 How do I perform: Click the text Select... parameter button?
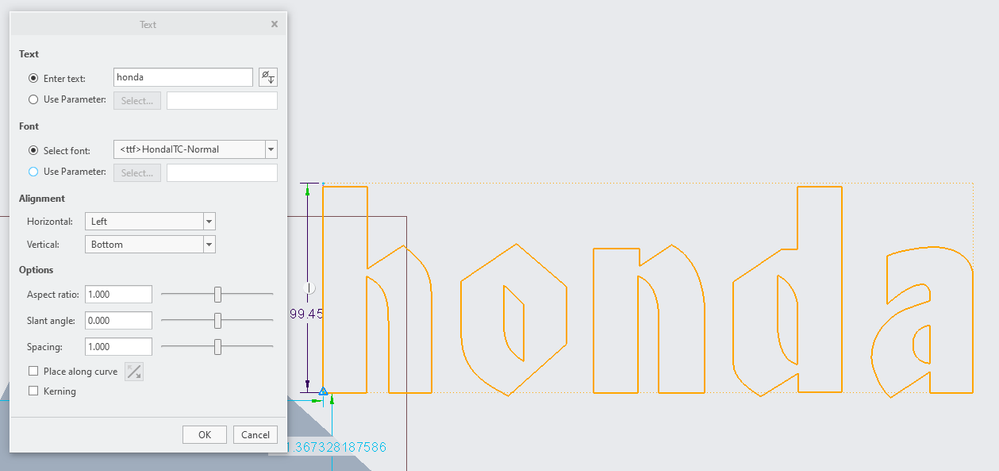tap(137, 101)
